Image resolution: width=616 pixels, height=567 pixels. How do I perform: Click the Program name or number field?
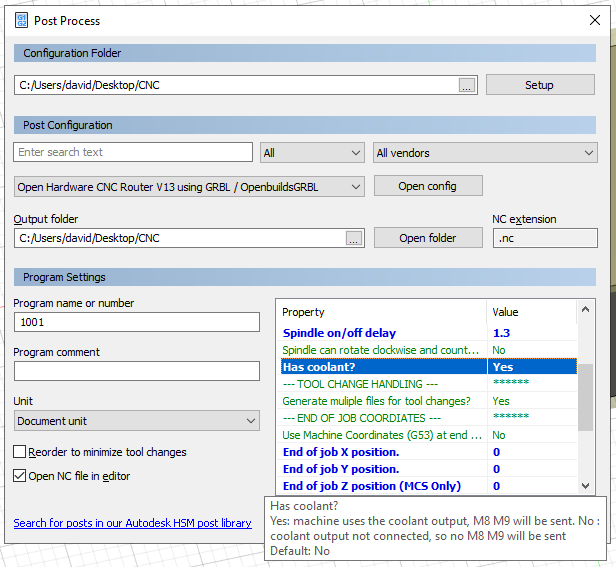[136, 322]
